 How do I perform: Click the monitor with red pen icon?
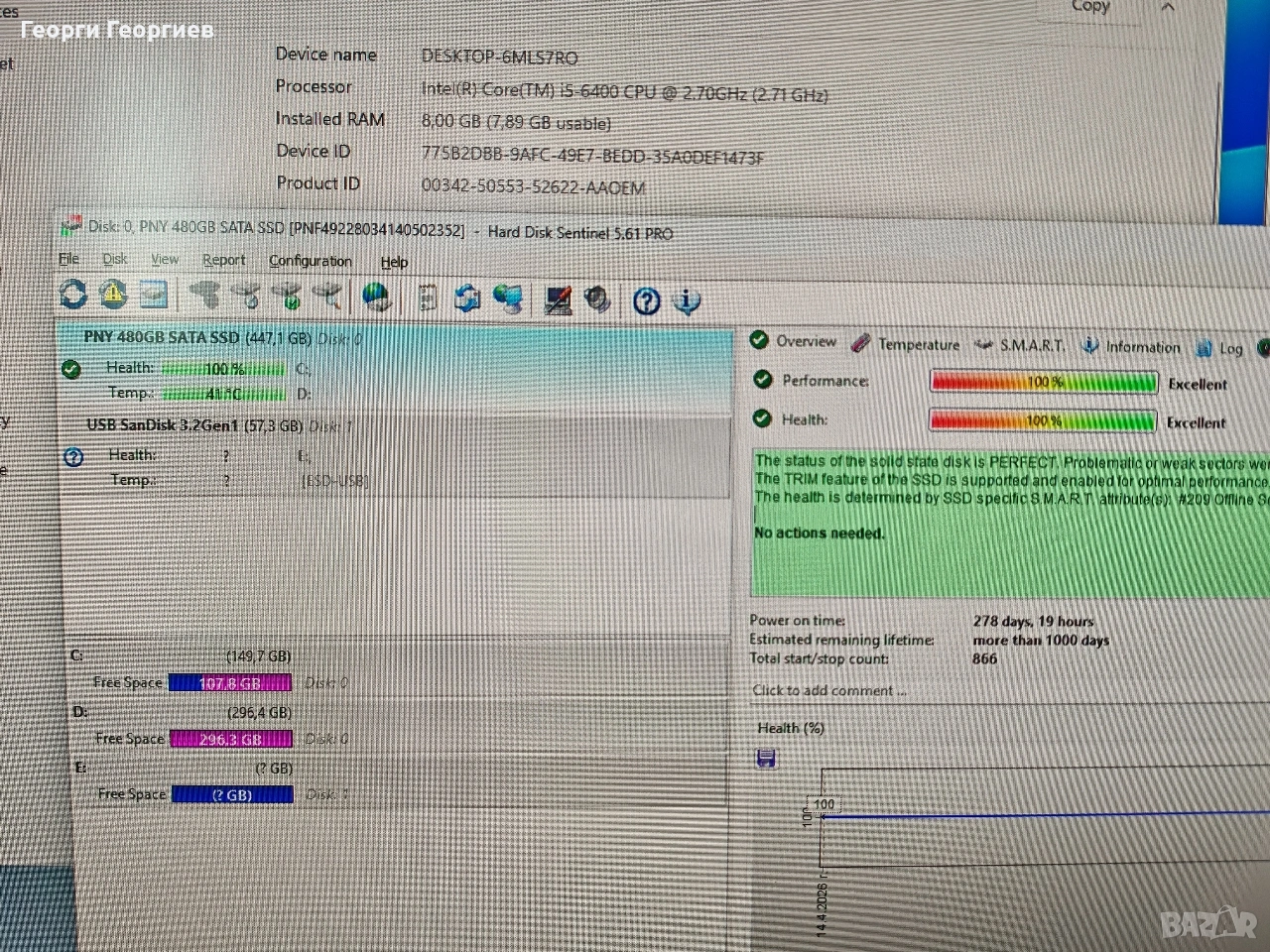(x=558, y=299)
